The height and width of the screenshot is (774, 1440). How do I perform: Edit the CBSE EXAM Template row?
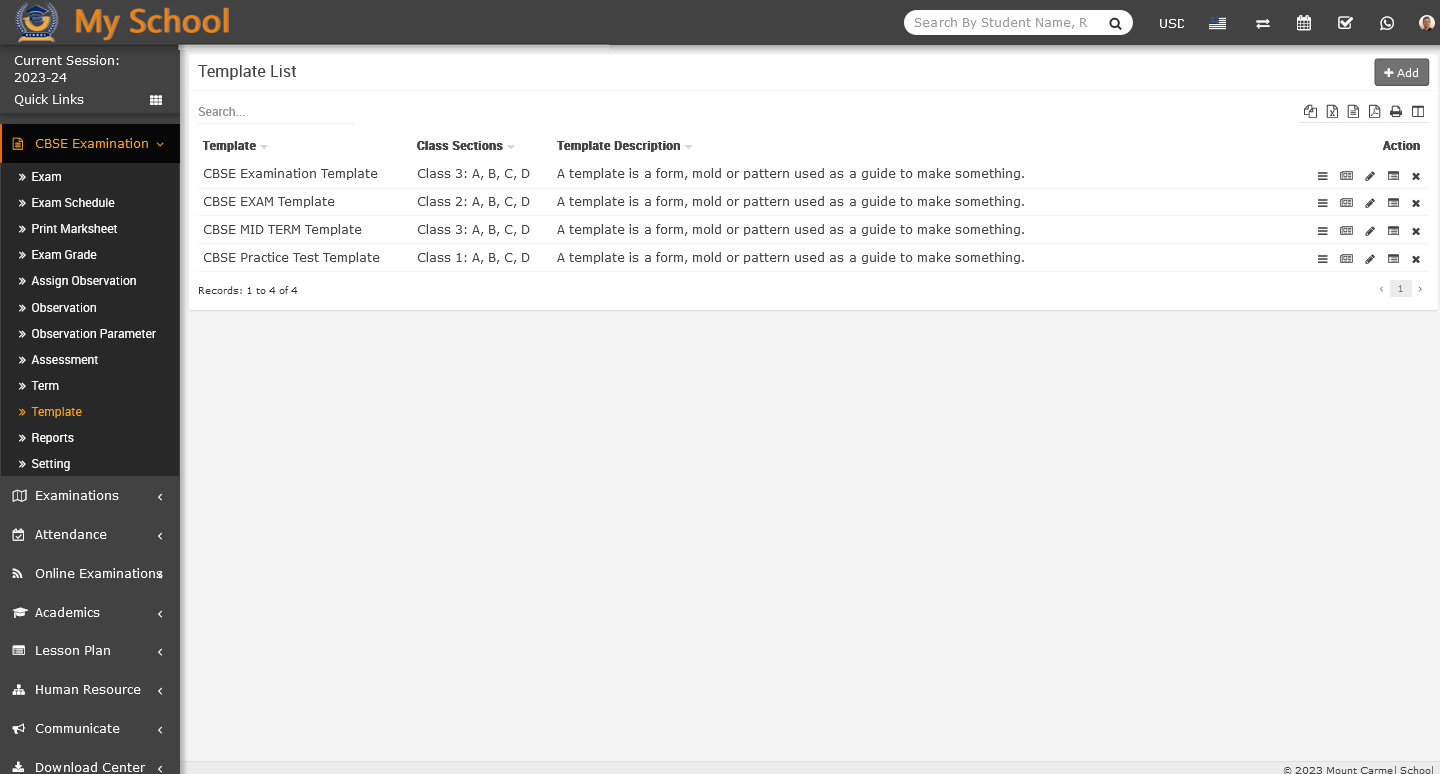1370,204
